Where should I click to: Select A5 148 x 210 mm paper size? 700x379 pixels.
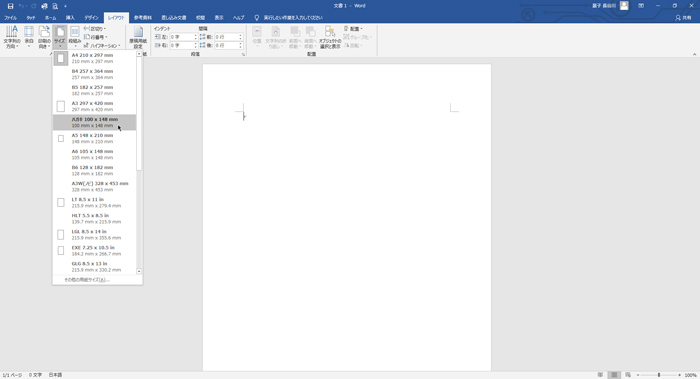tap(94, 138)
